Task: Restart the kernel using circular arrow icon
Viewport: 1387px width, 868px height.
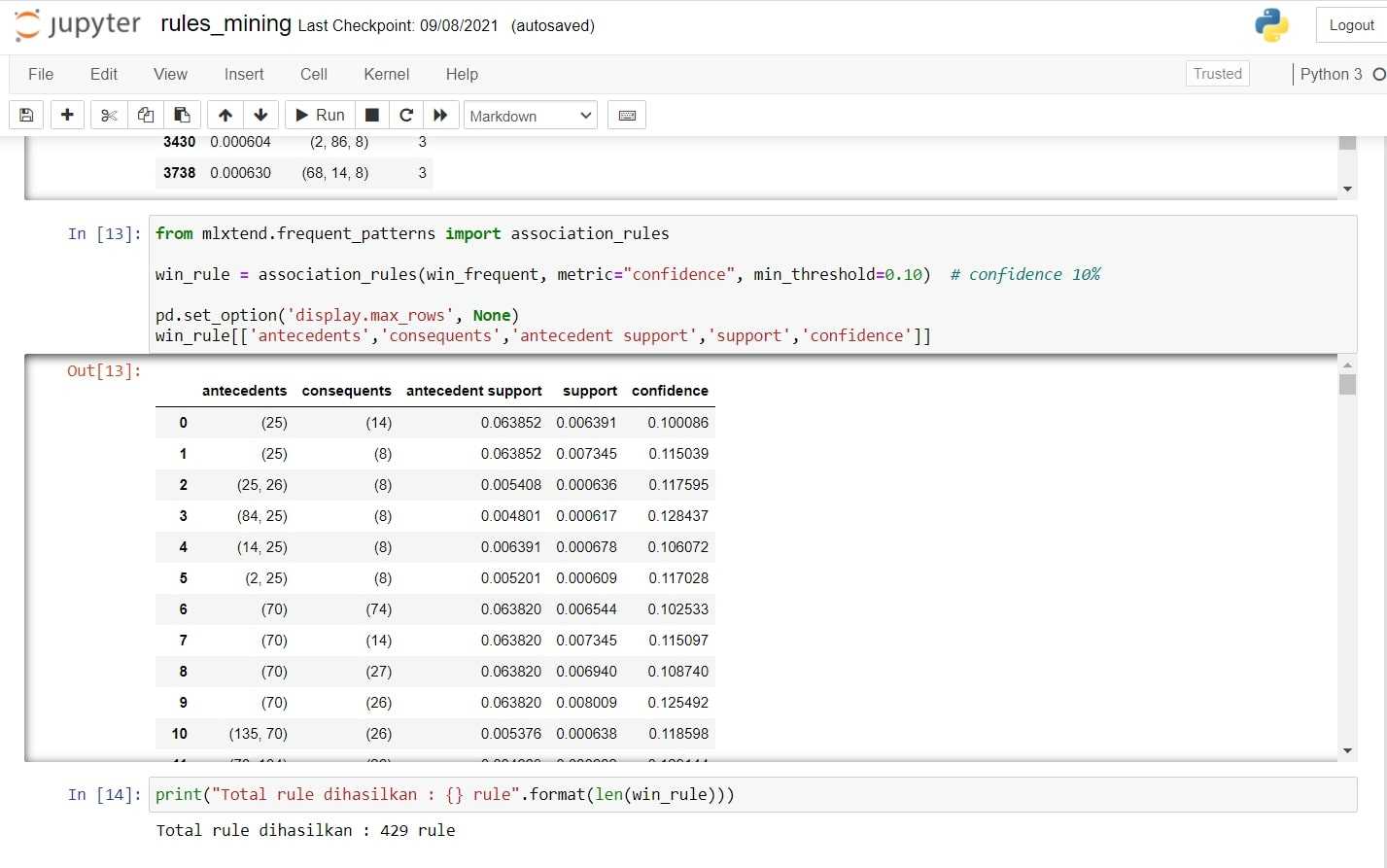Action: (406, 115)
